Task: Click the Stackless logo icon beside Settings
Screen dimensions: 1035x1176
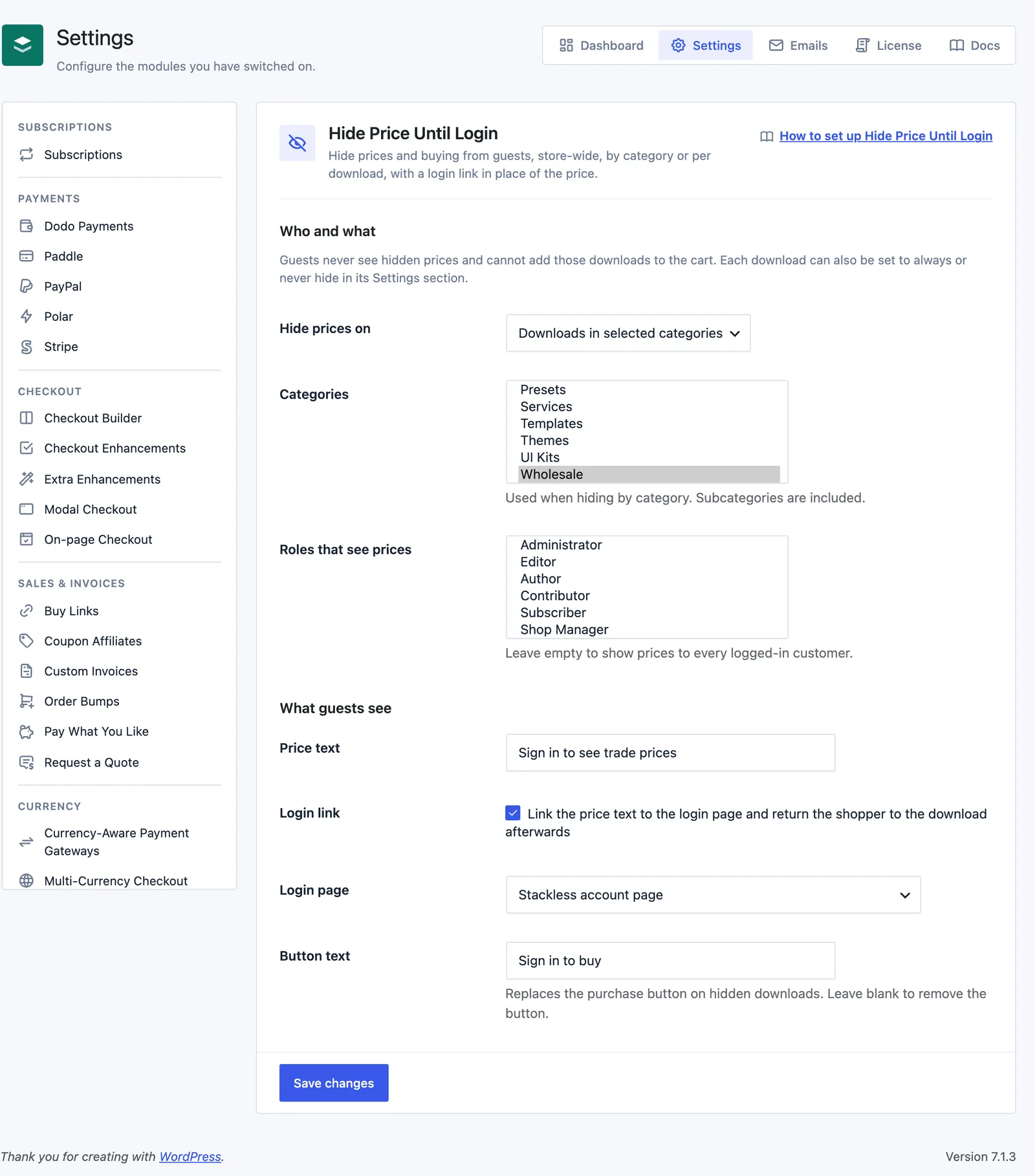Action: coord(23,45)
